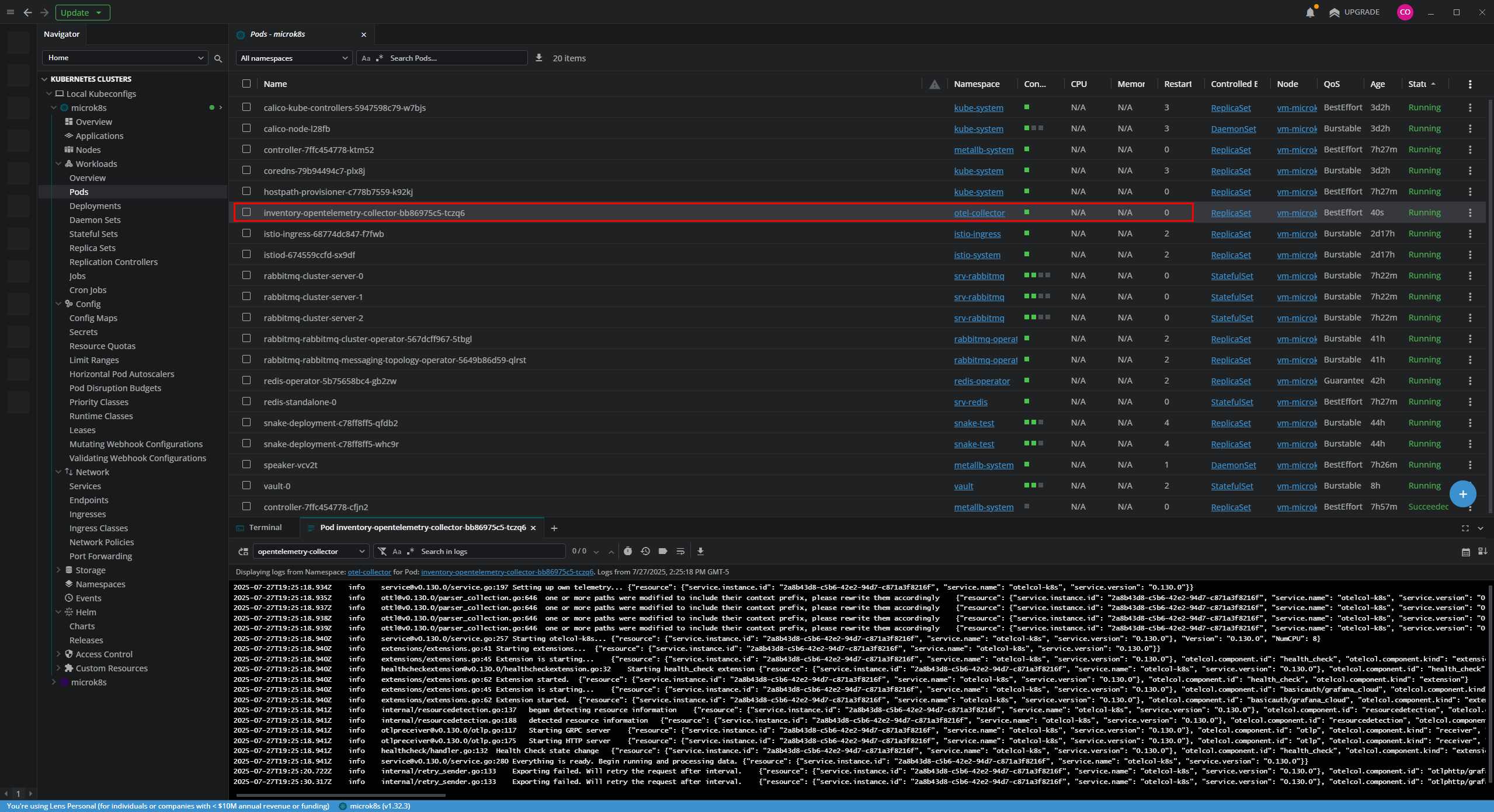
Task: Download the pod logs
Action: pyautogui.click(x=700, y=551)
